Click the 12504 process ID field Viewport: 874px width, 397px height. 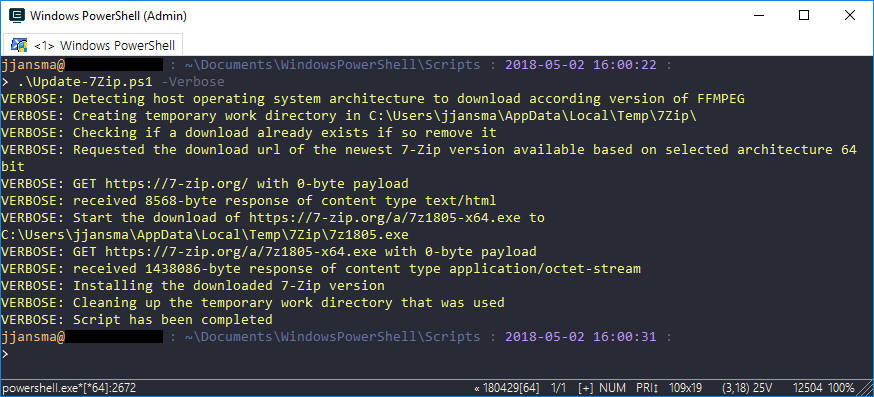(x=807, y=388)
